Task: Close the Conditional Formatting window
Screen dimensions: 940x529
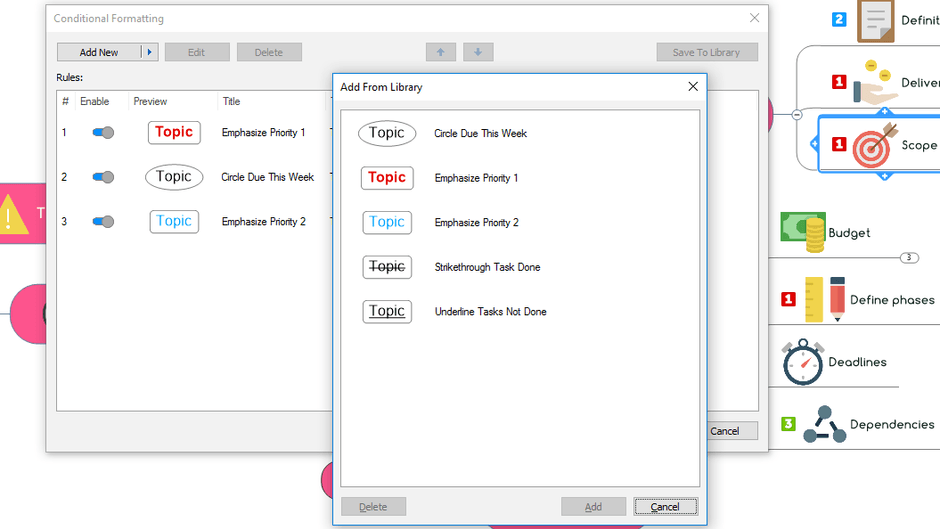Action: point(755,18)
